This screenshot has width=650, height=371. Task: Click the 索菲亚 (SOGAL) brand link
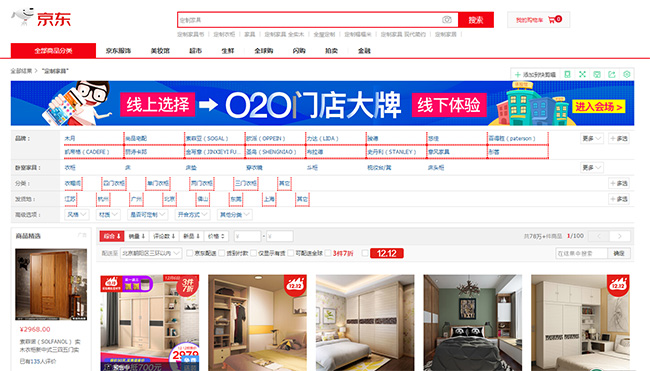207,138
